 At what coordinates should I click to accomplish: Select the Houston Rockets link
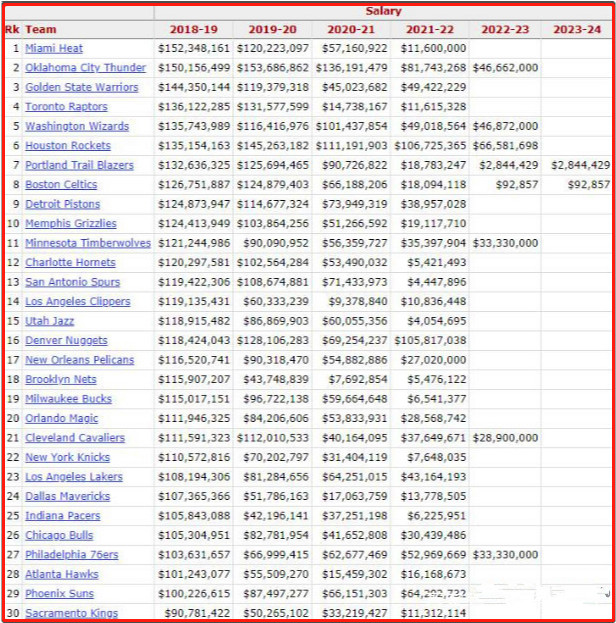[x=68, y=146]
